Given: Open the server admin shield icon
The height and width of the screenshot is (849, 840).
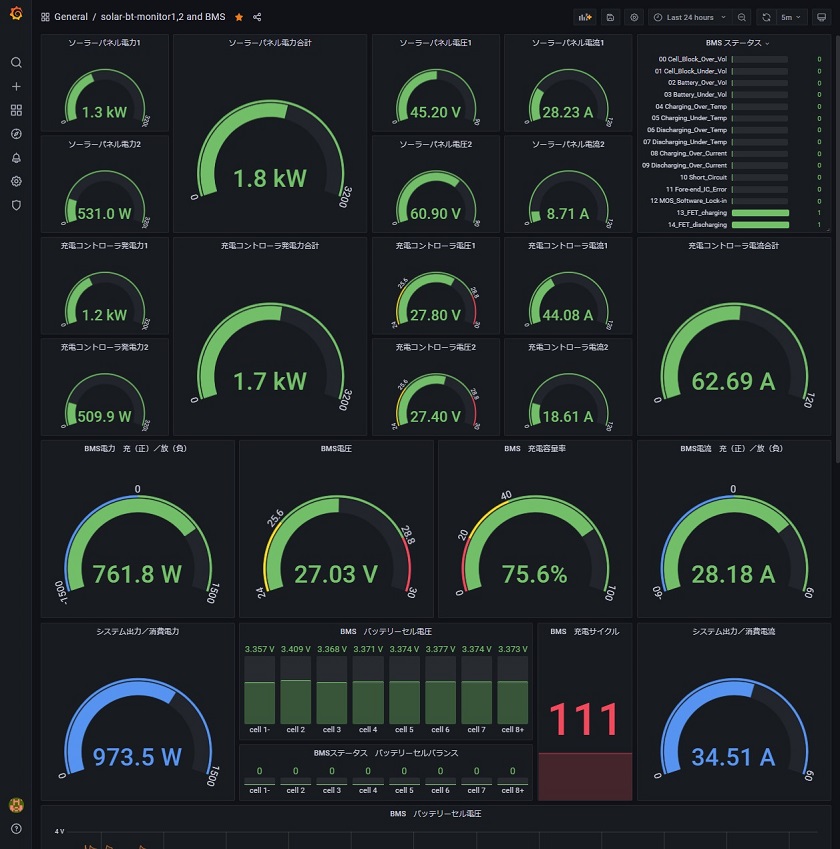Looking at the screenshot, I should point(16,205).
